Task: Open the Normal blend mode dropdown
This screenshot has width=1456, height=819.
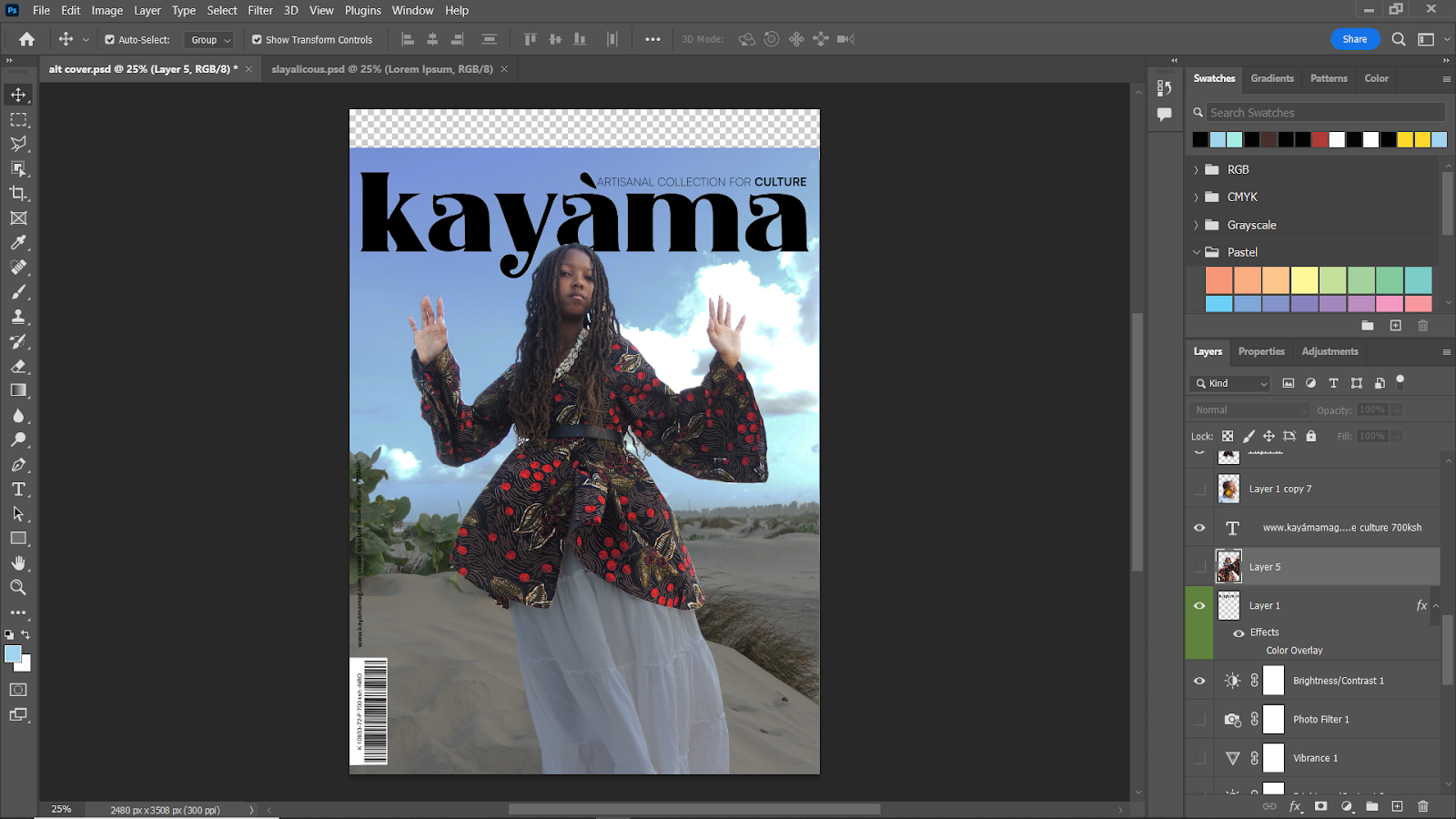Action: pyautogui.click(x=1249, y=410)
